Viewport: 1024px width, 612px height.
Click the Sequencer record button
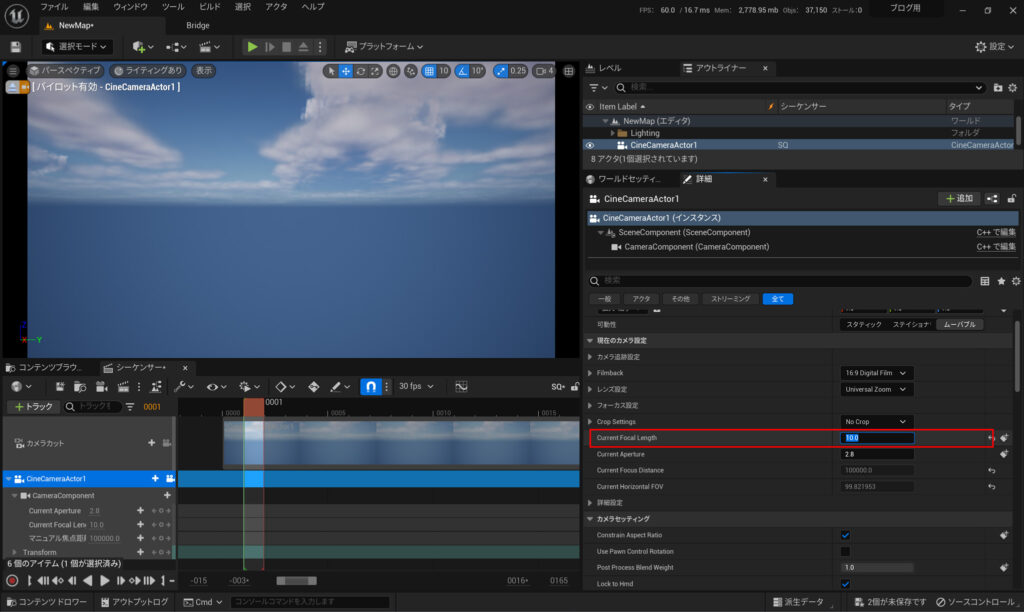(13, 580)
